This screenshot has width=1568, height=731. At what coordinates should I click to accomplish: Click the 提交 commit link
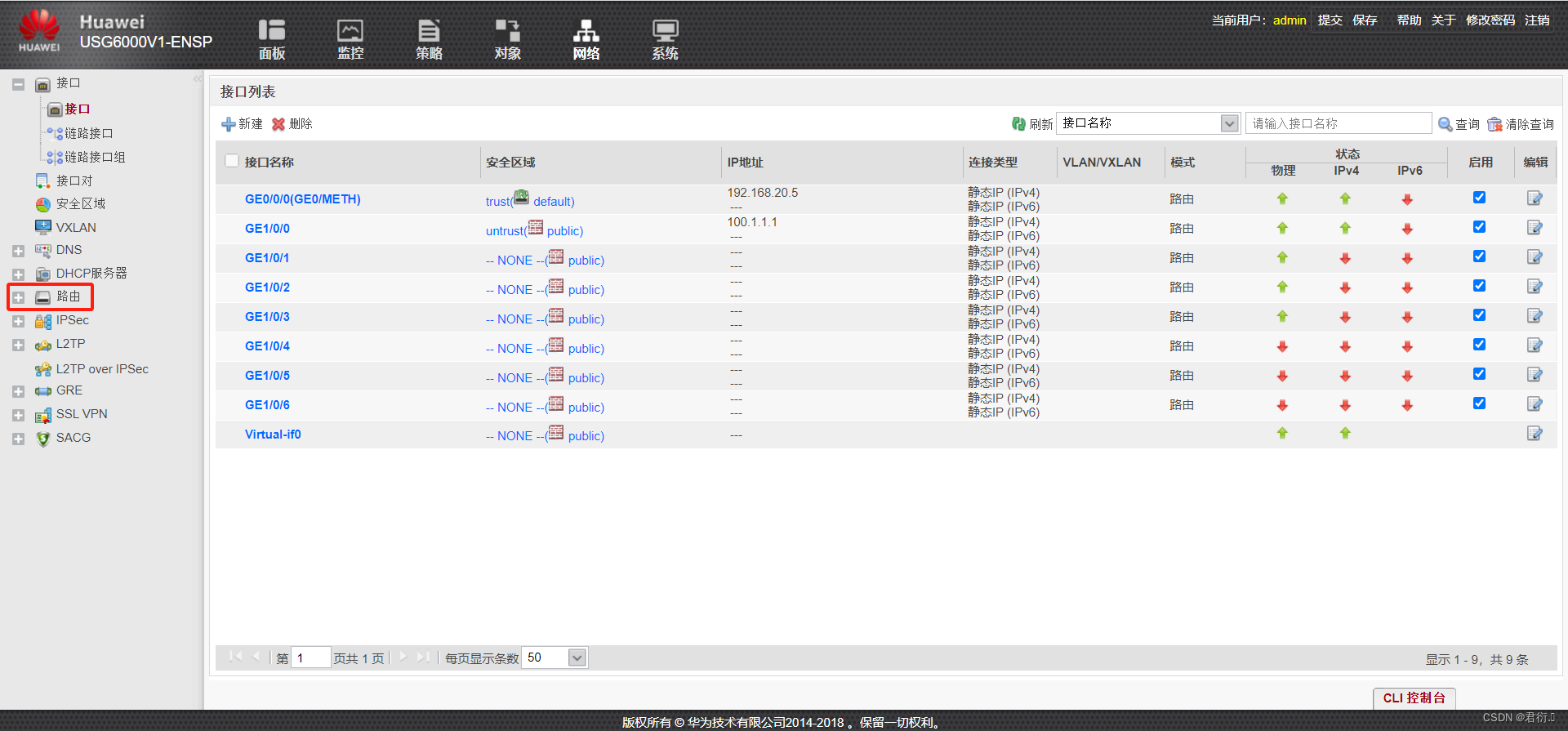coord(1330,20)
